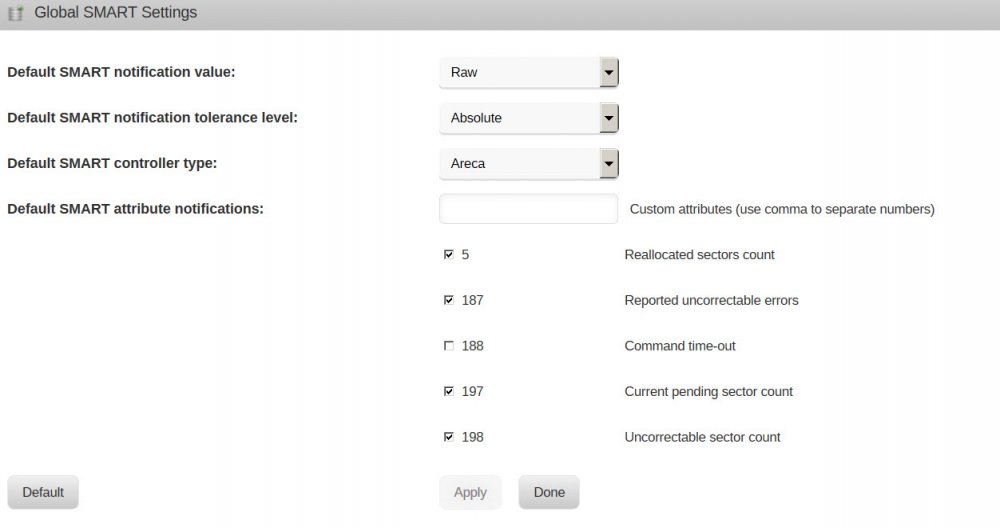Uncheck attribute 198 Uncorrectable sector count
Image resolution: width=1000 pixels, height=528 pixels.
point(449,437)
